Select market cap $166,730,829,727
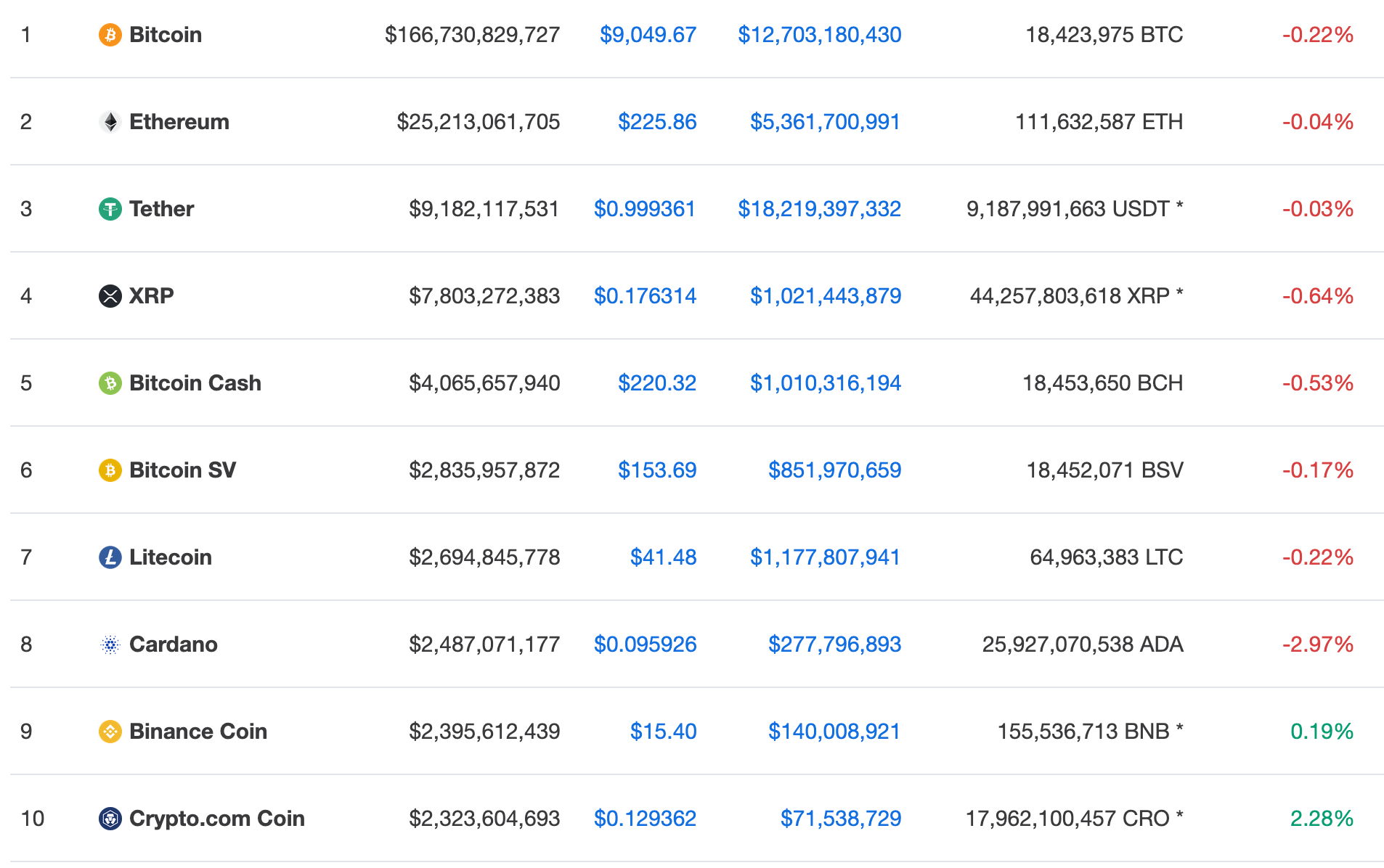The height and width of the screenshot is (868, 1384). tap(472, 35)
